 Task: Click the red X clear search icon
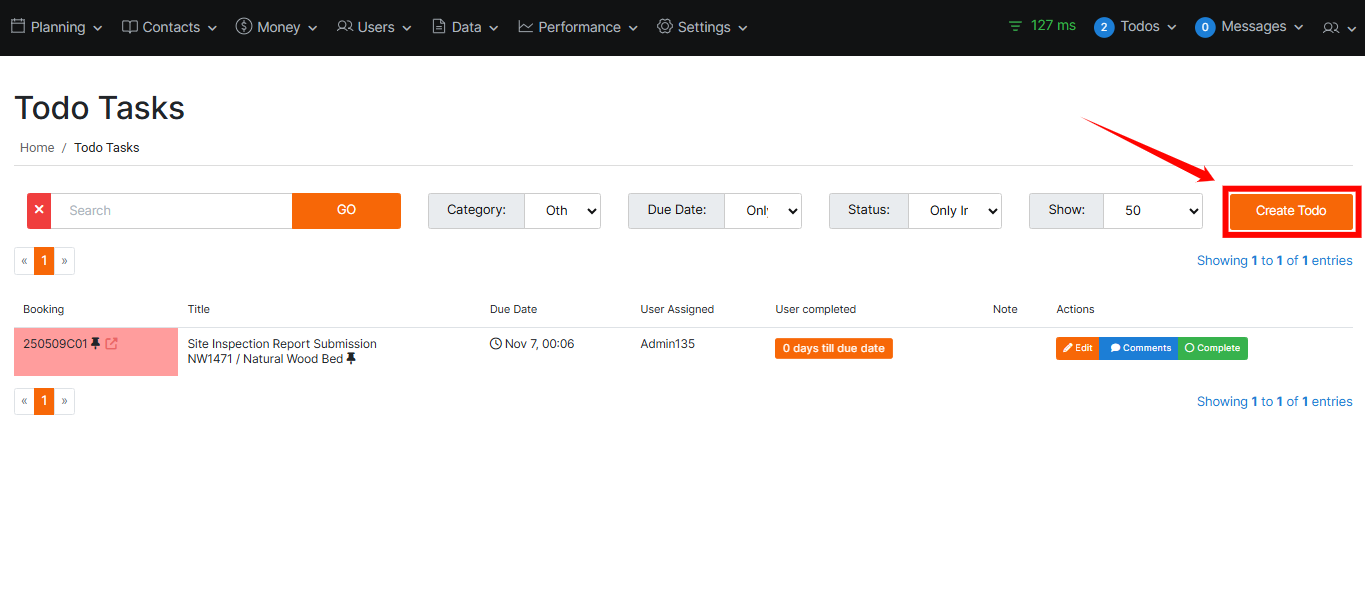coord(39,211)
